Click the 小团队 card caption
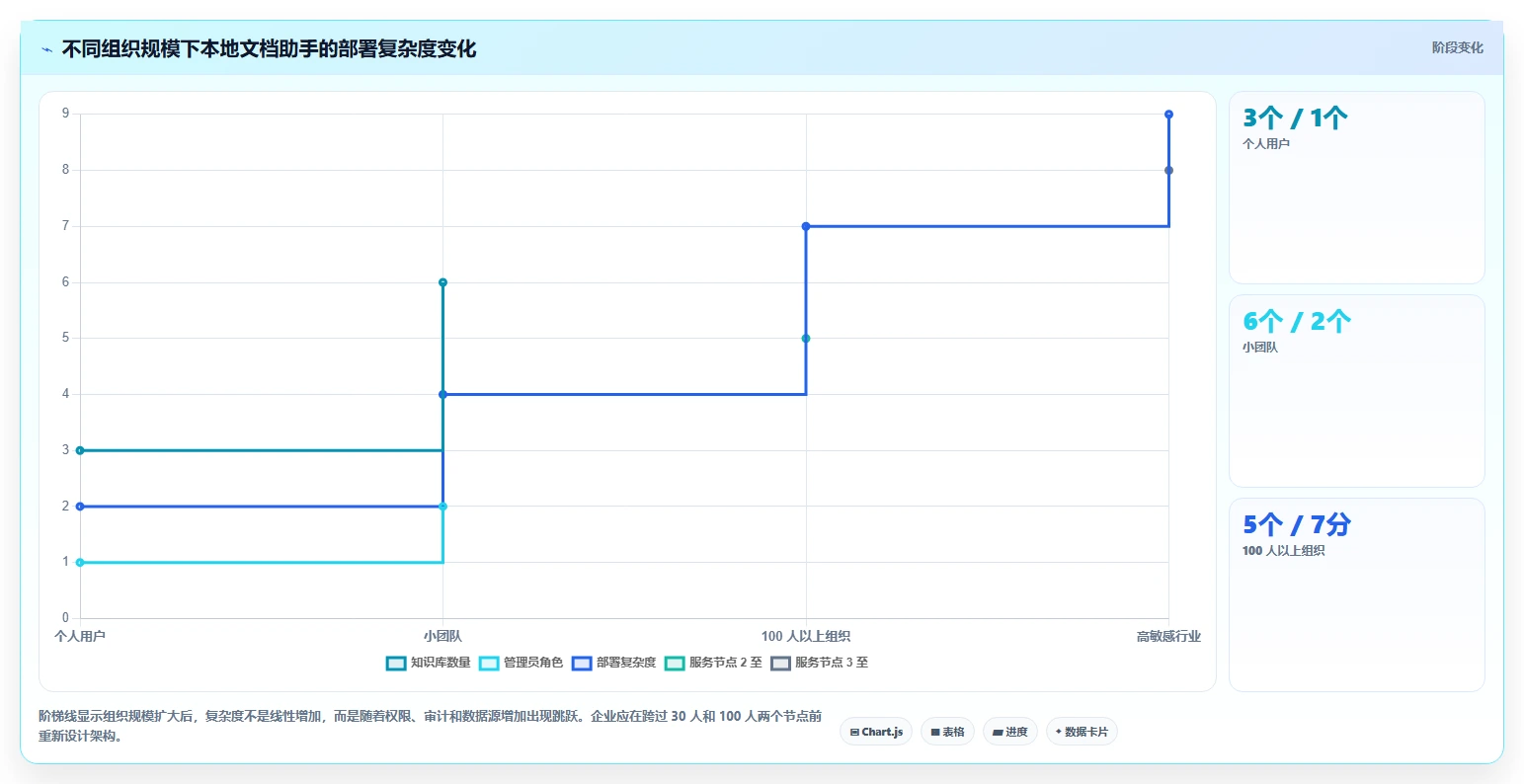This screenshot has height=784, width=1524. [1260, 348]
